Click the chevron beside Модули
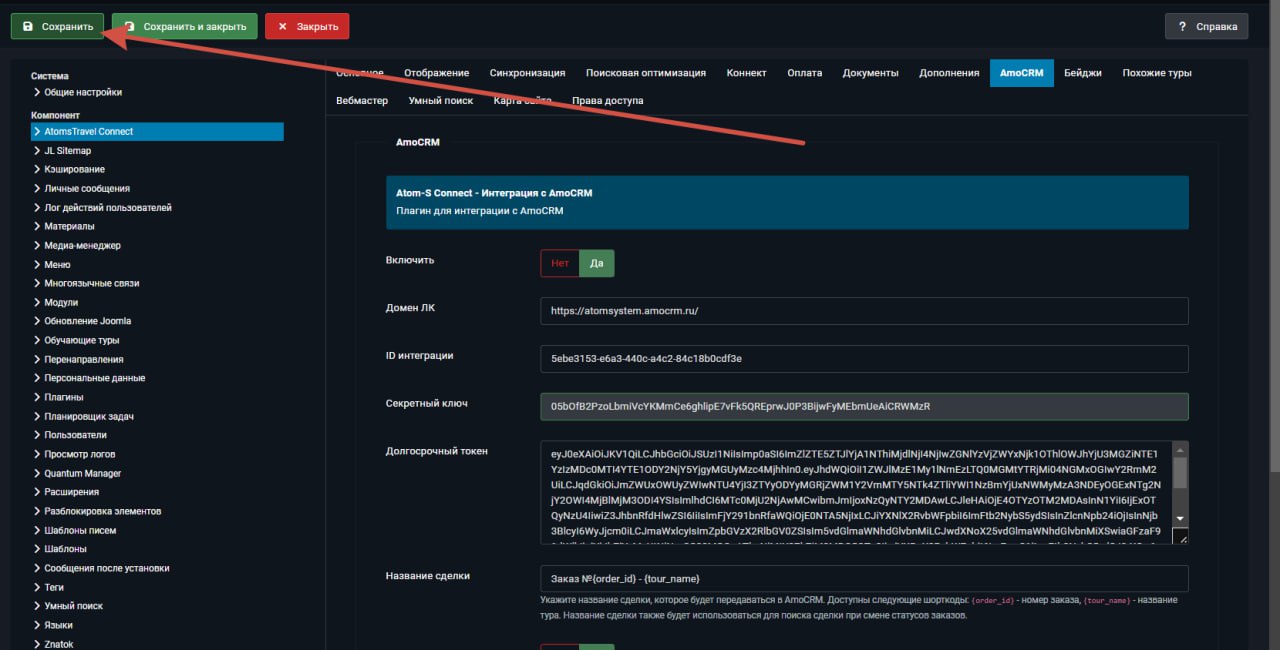 point(37,302)
